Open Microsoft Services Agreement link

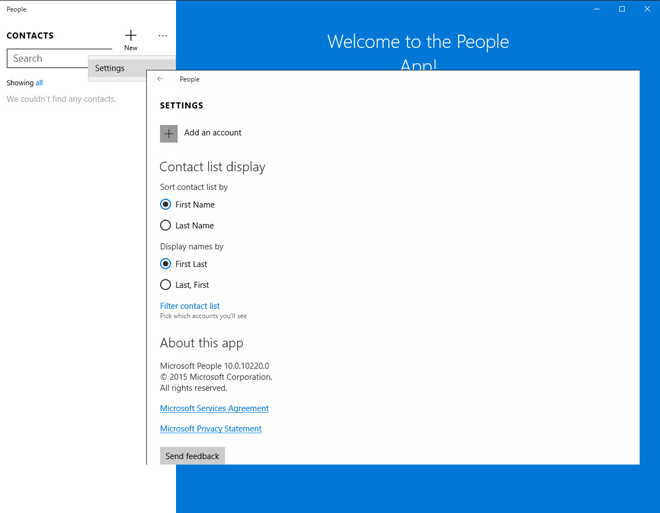[x=214, y=408]
